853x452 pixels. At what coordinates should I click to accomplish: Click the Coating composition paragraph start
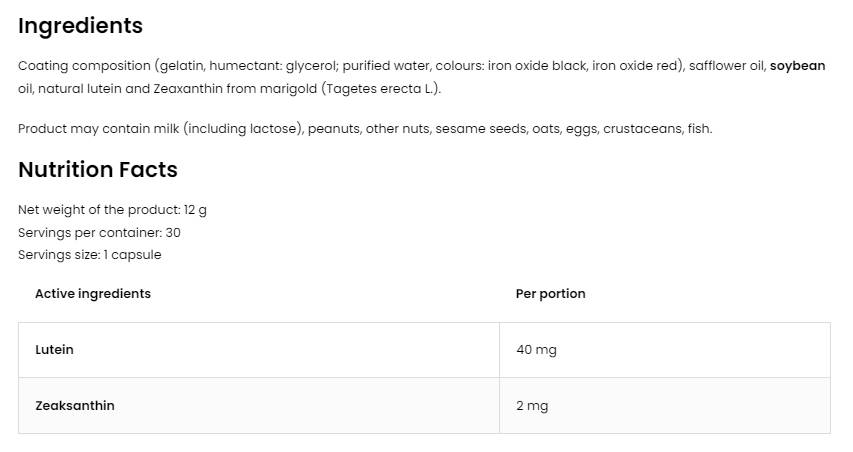pos(84,66)
